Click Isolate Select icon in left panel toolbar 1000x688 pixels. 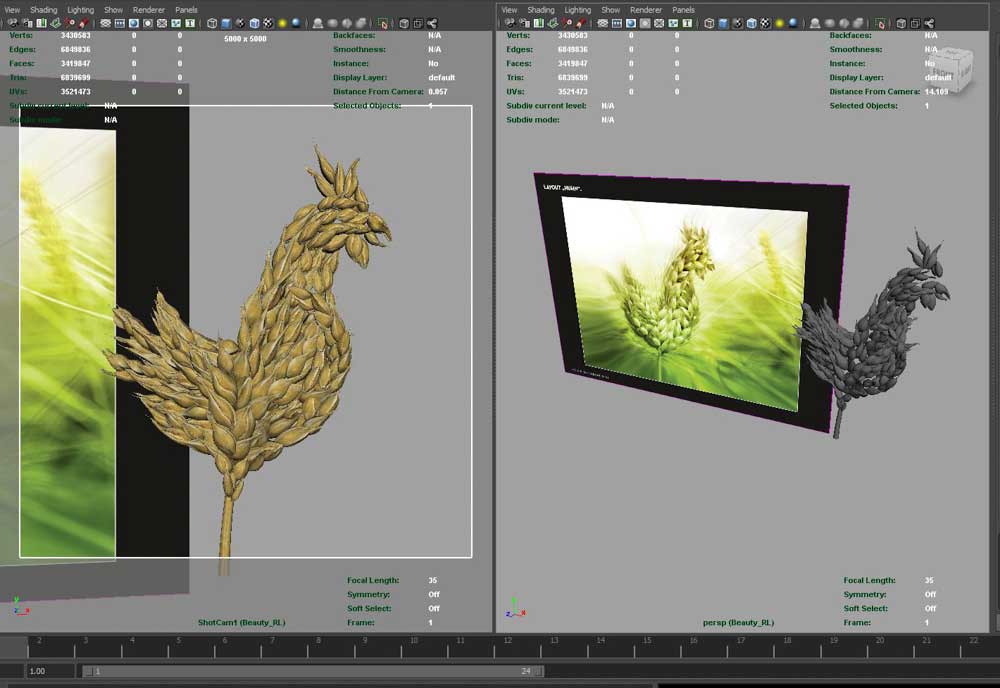pyautogui.click(x=383, y=23)
